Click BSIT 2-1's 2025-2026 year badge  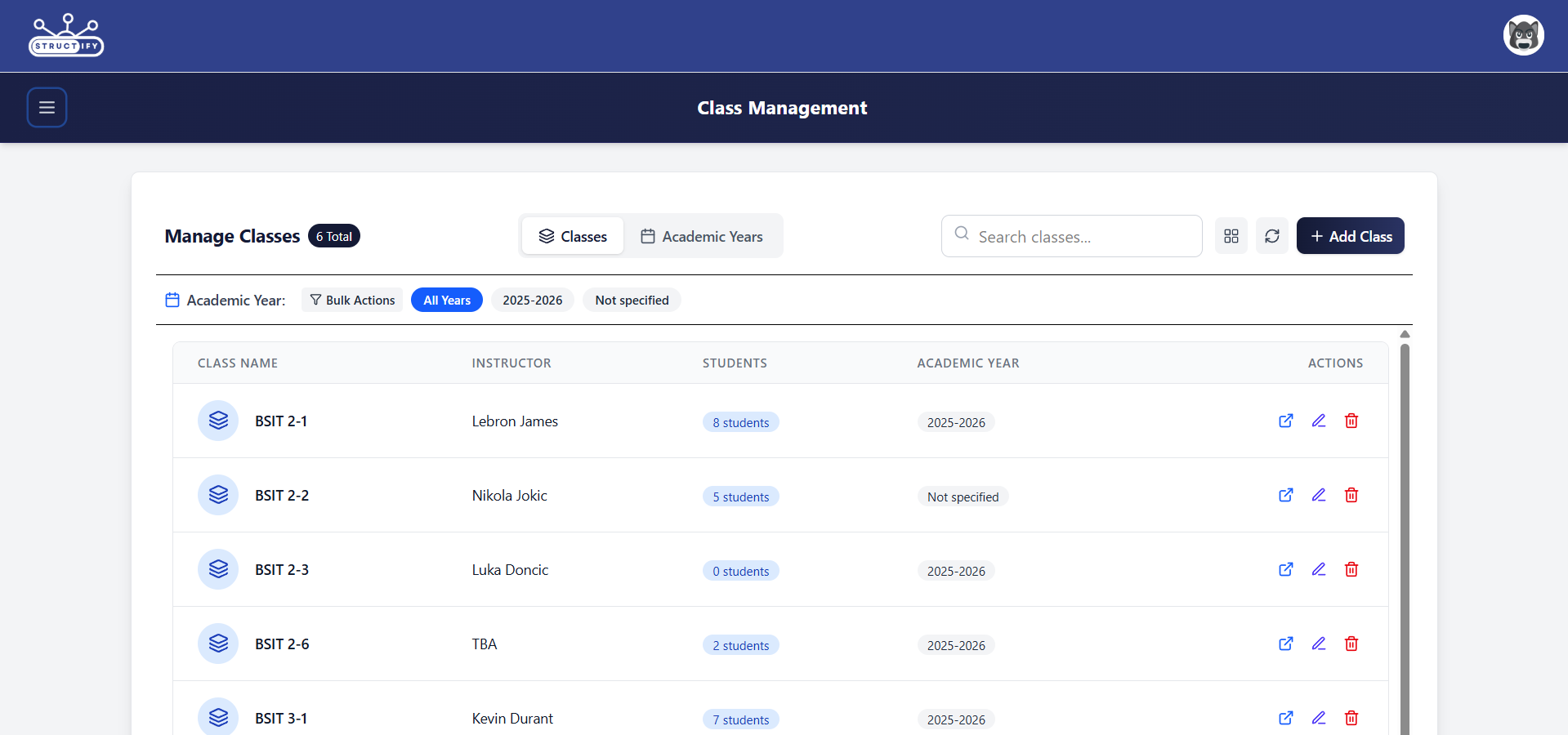(956, 422)
